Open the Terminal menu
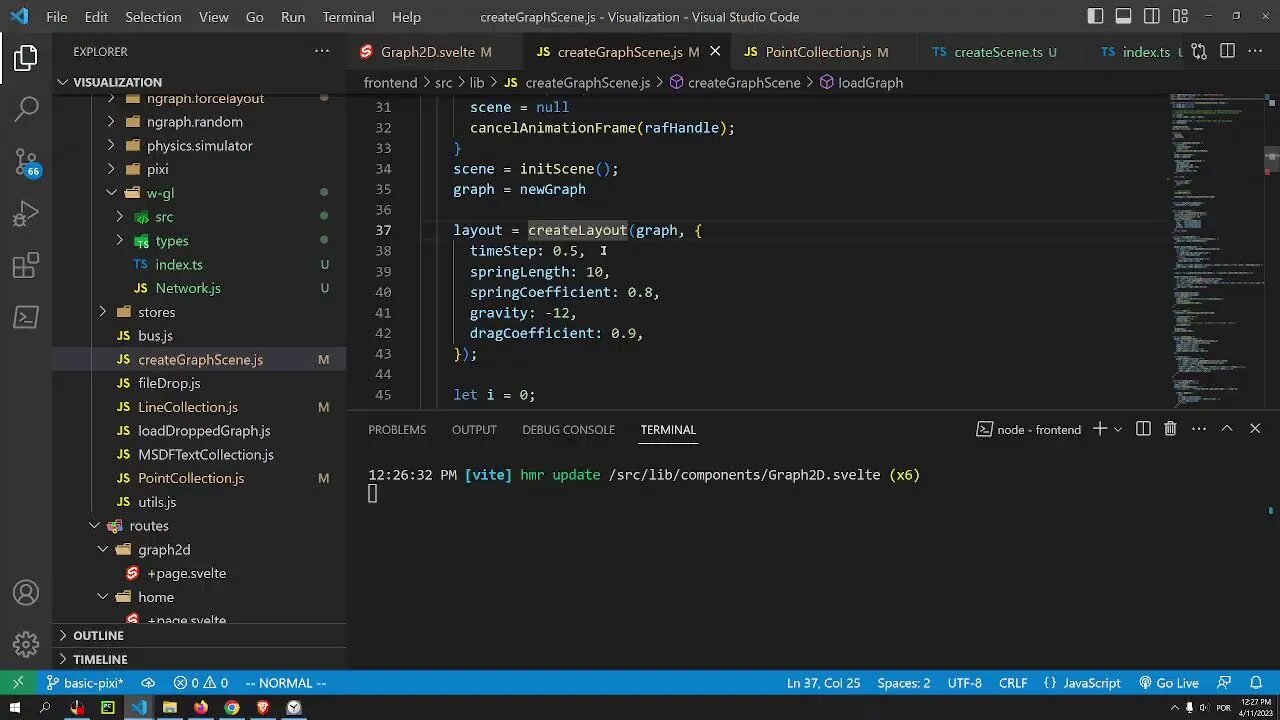 348,17
